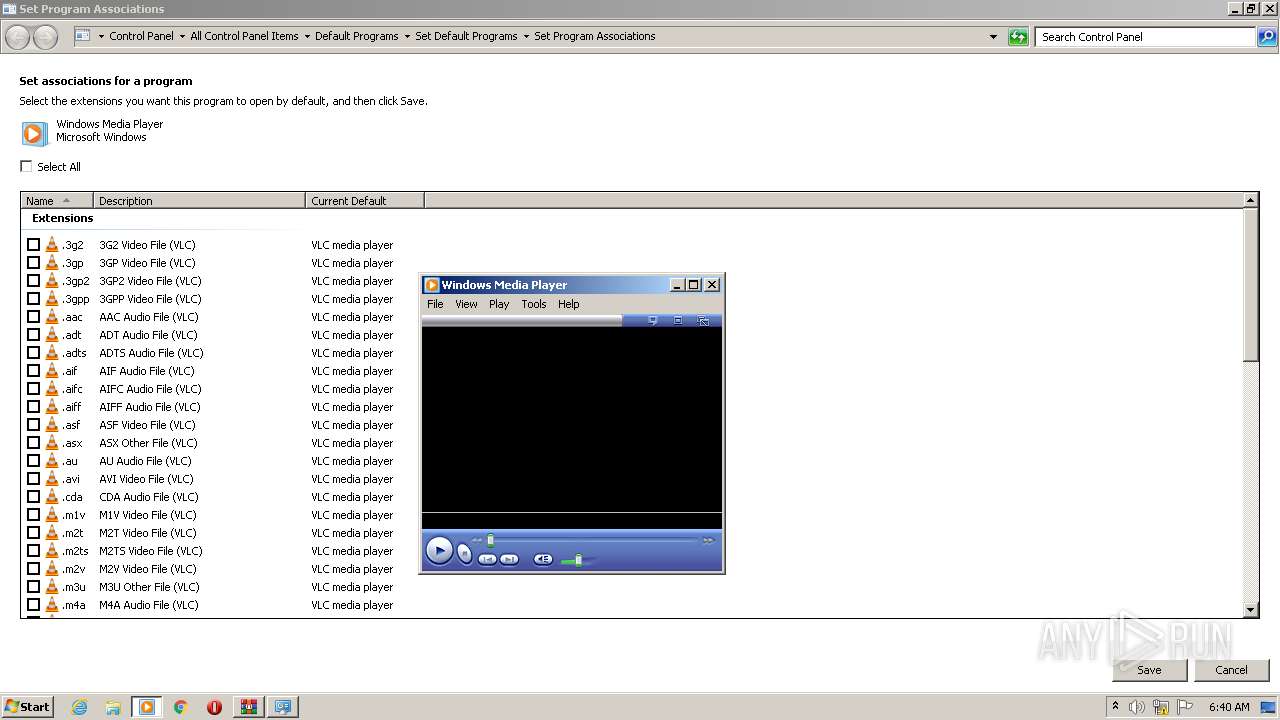The image size is (1280, 720).
Task: Click the leftmost icon in the player's view strip
Action: click(x=653, y=321)
